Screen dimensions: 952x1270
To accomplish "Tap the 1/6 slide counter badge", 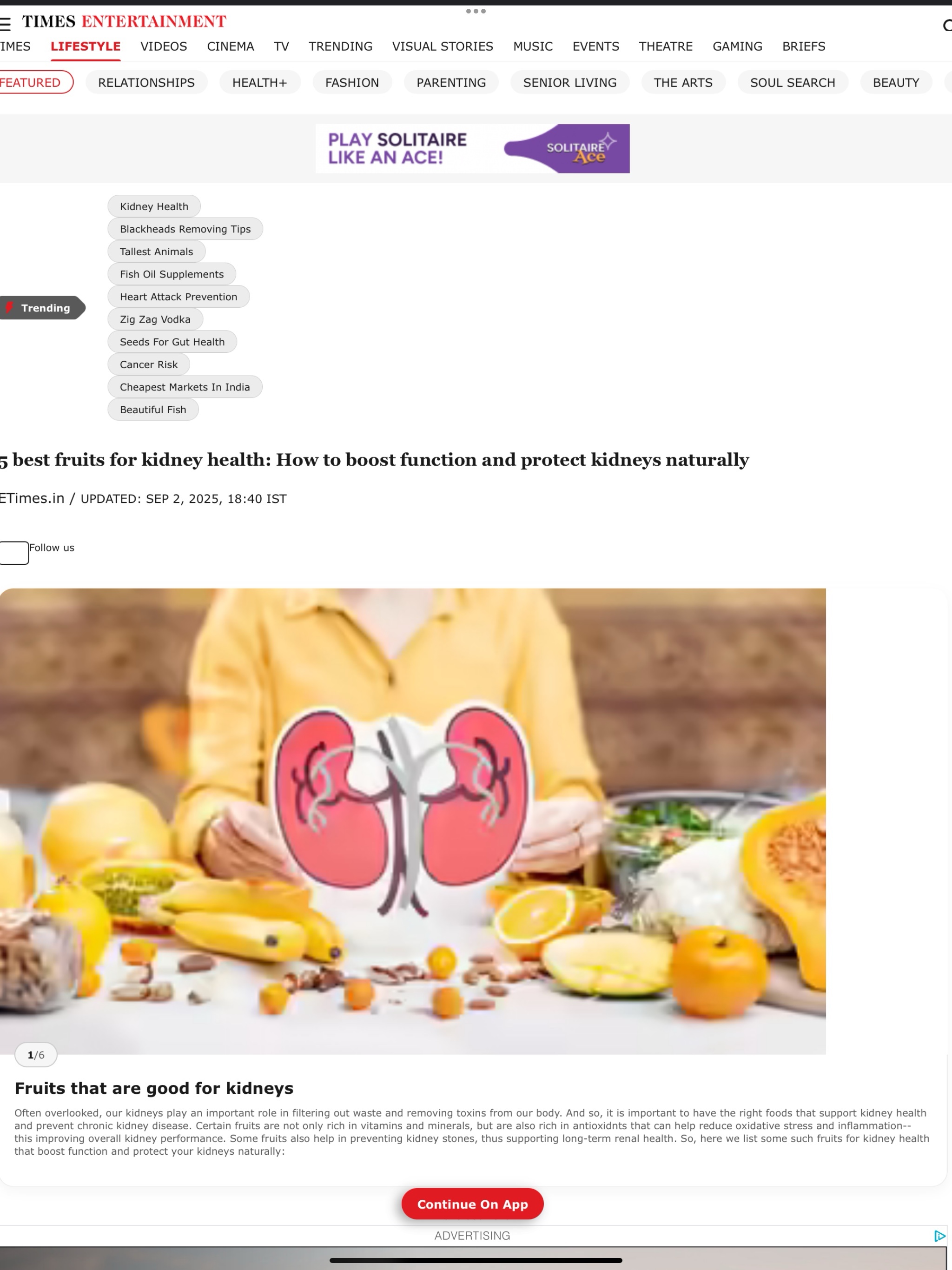I will [36, 1055].
